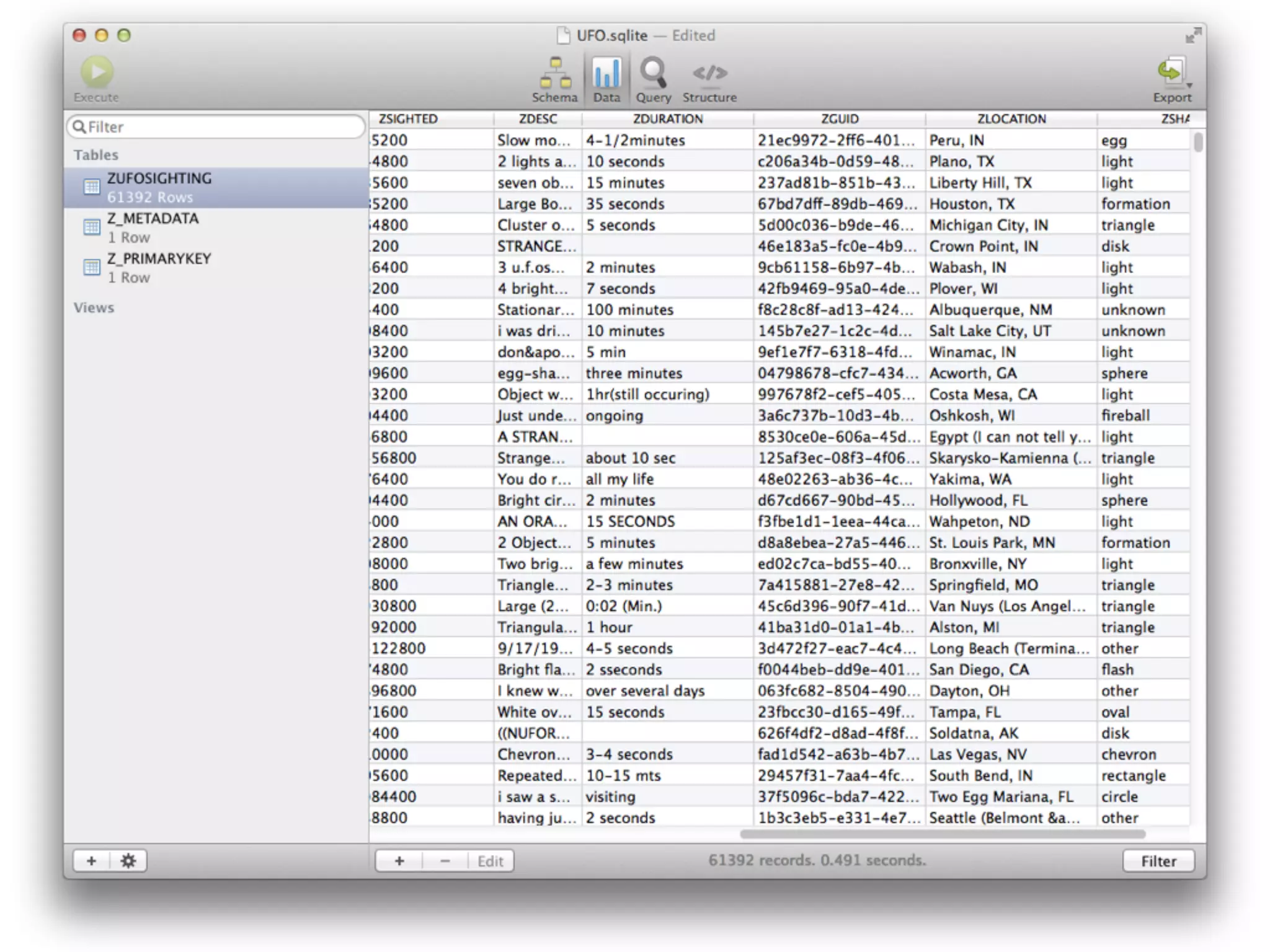Click the horizontal scrollbar under the data
The height and width of the screenshot is (952, 1270).
coord(942,834)
